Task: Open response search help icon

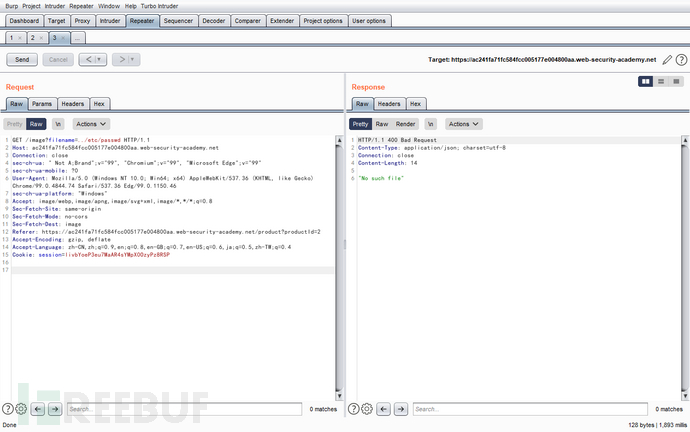Action: (x=354, y=409)
